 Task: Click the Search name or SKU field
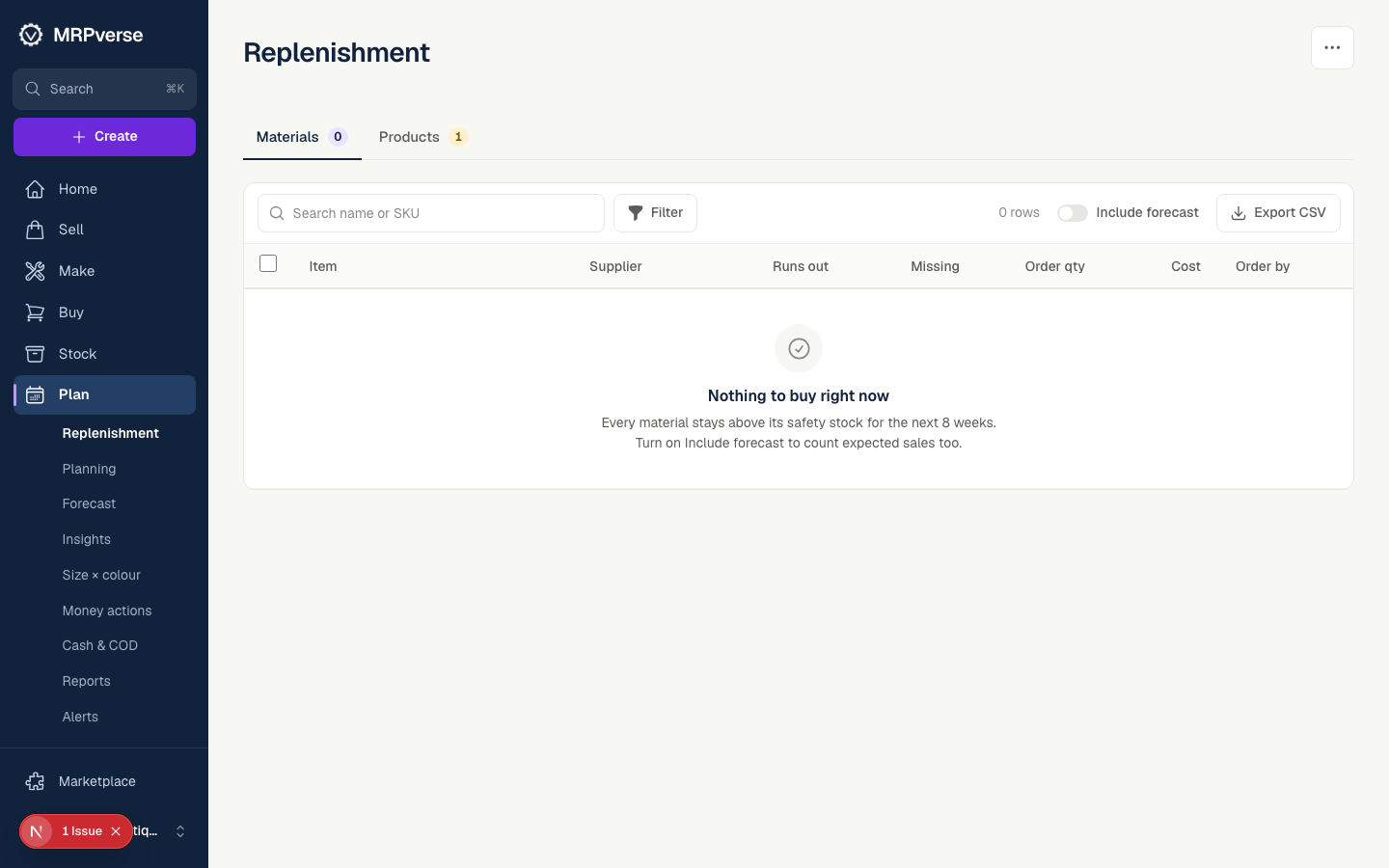[x=431, y=213]
